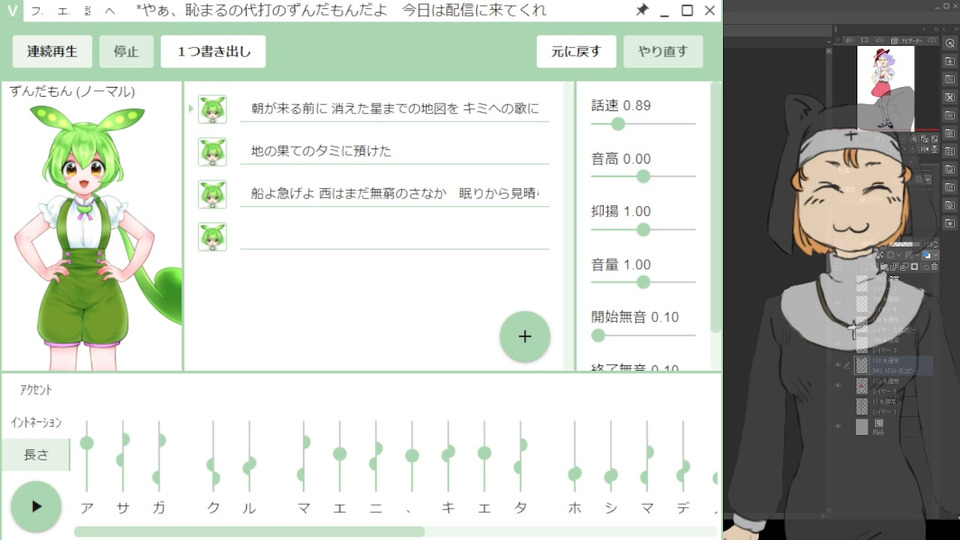Click the vertical scrollbar of the parameter panel
960x540 pixels.
point(714,208)
